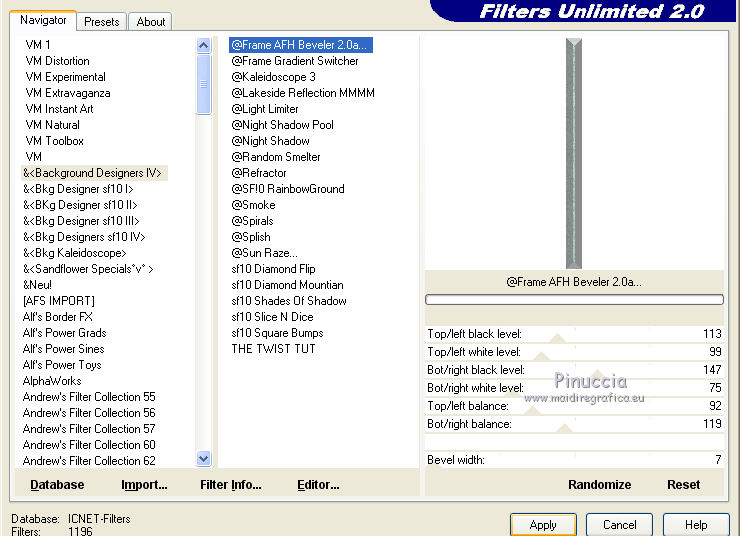Select @Splish filter
The height and width of the screenshot is (536, 740).
coord(251,237)
